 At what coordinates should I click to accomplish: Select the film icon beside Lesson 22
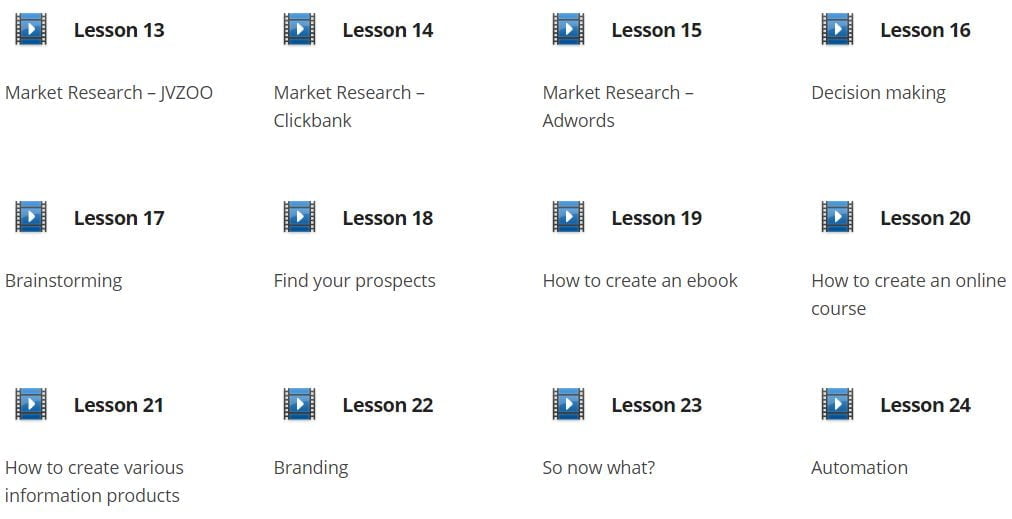299,404
